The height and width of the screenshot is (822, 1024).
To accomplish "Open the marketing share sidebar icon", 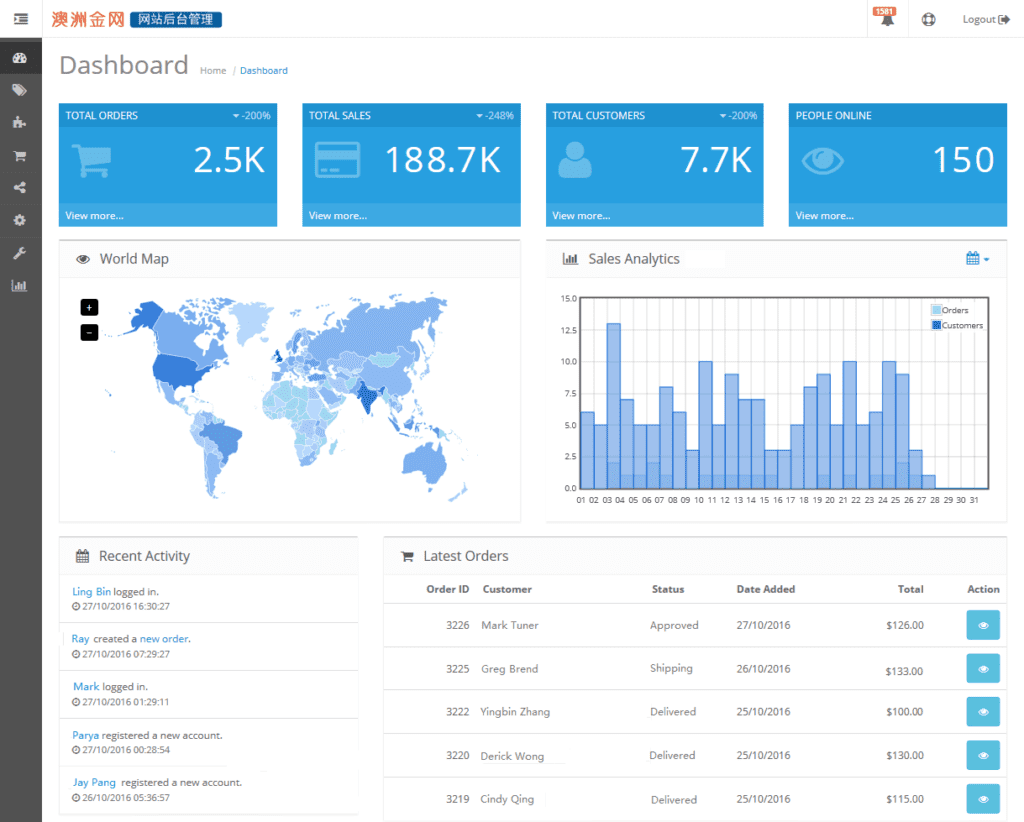I will pyautogui.click(x=20, y=187).
